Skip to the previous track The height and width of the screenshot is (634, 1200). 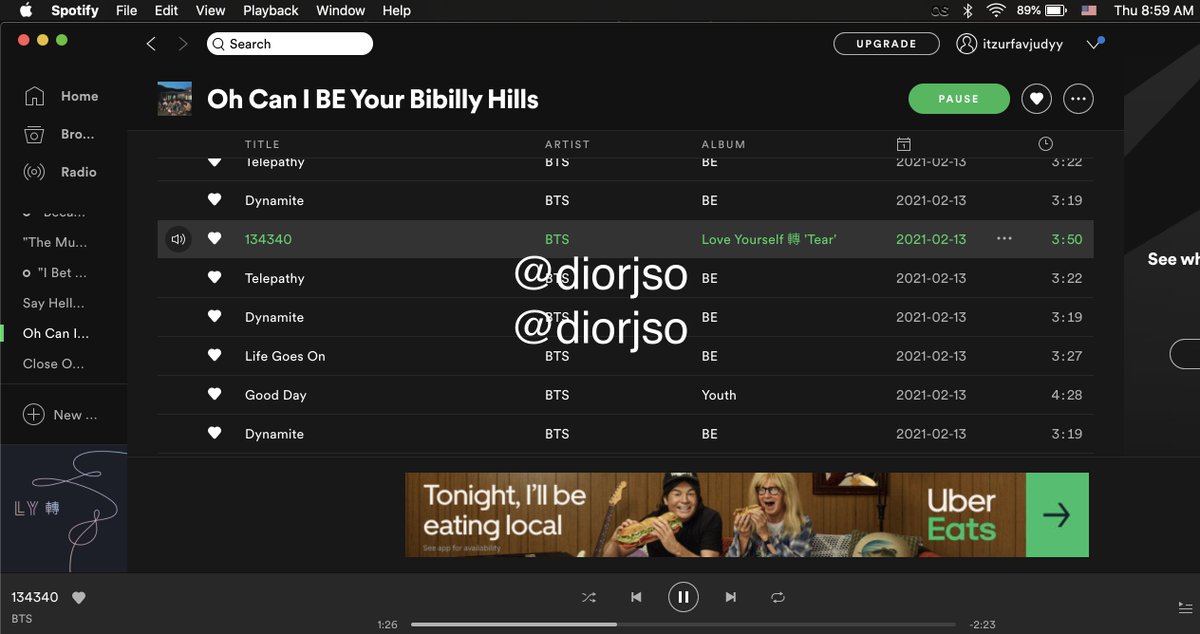(636, 597)
